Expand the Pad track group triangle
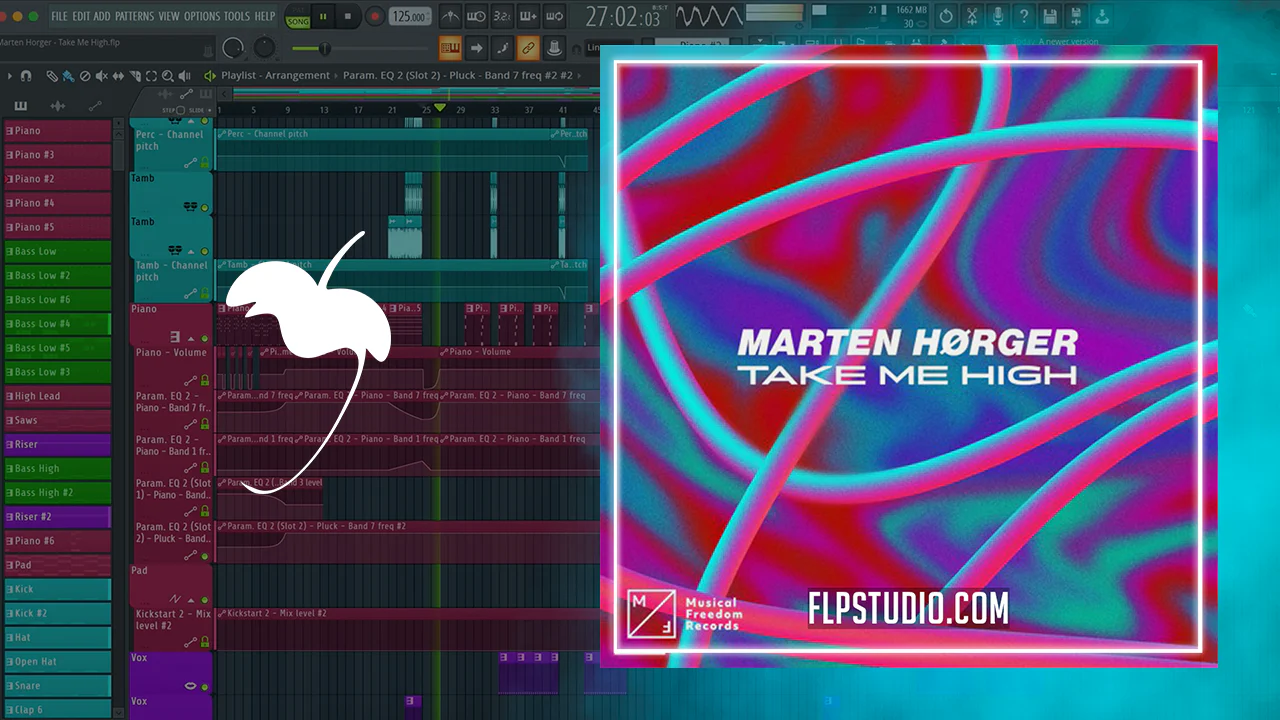This screenshot has height=720, width=1280. 191,599
